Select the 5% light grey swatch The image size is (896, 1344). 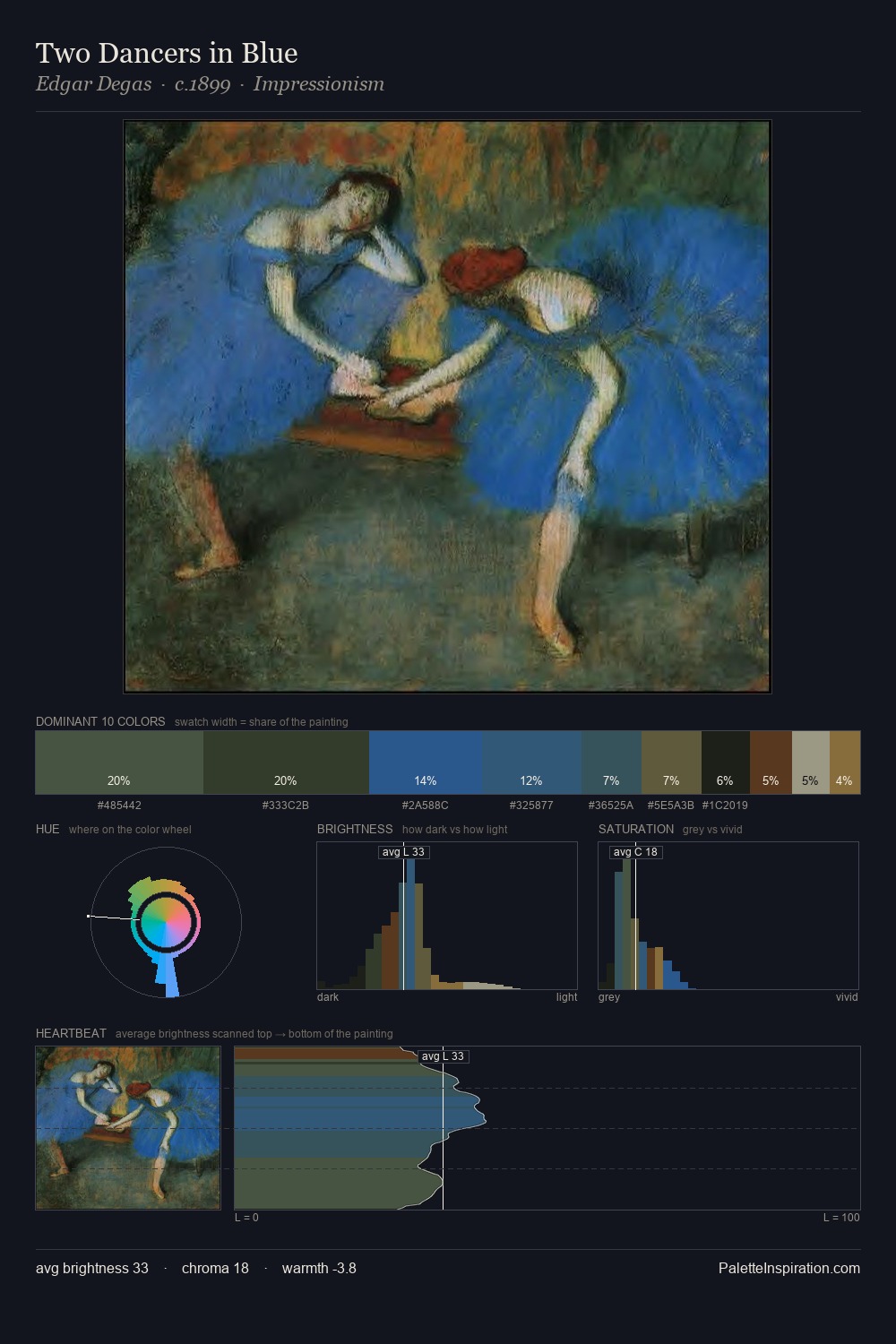(x=811, y=762)
